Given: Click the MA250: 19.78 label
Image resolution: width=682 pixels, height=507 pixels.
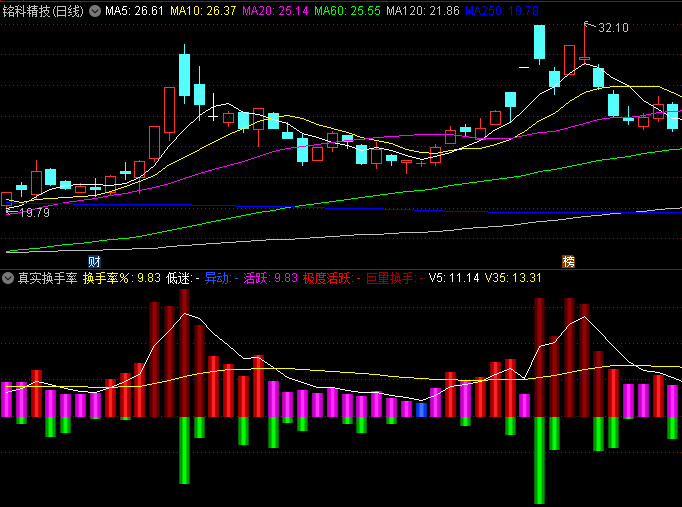Looking at the screenshot, I should tap(502, 11).
